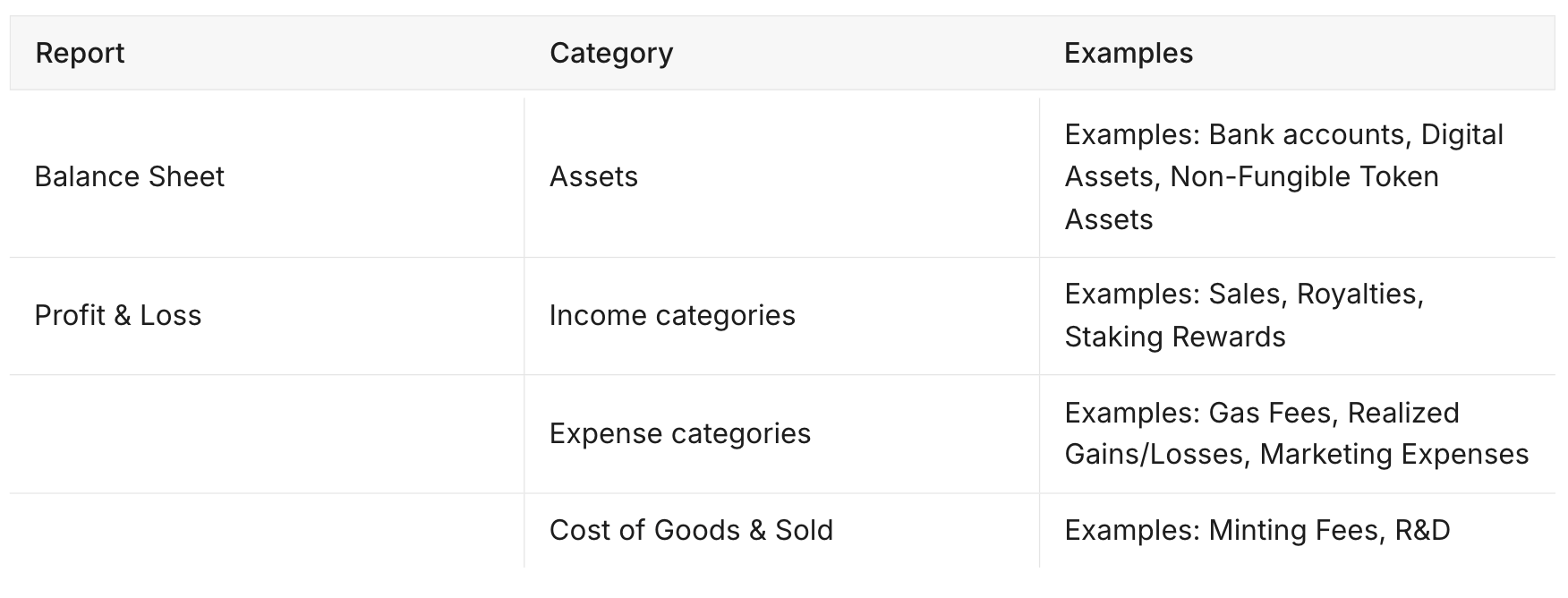
Task: Select the Profit & Loss cell
Action: [117, 316]
